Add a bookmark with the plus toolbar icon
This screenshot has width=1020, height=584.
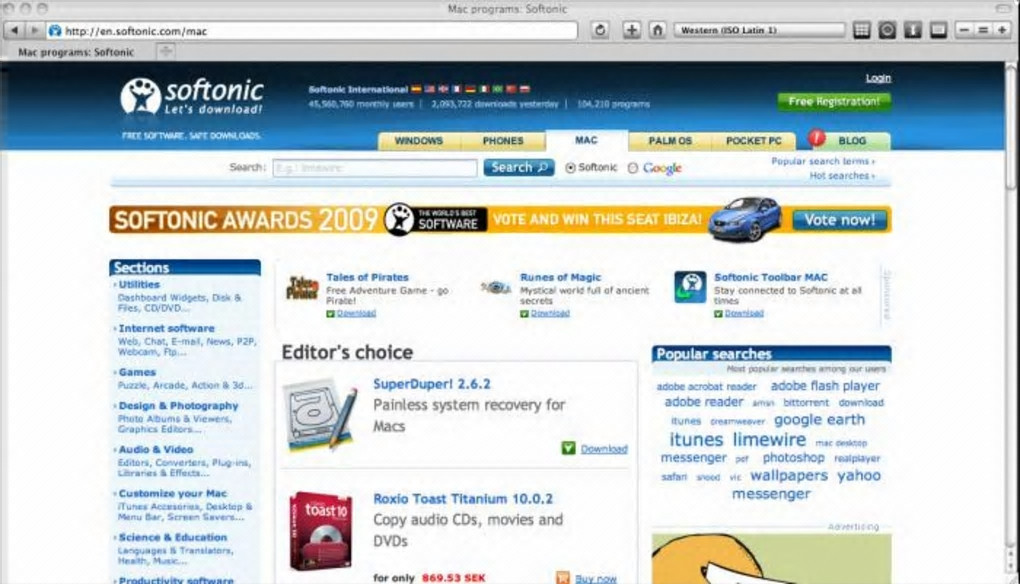click(631, 30)
